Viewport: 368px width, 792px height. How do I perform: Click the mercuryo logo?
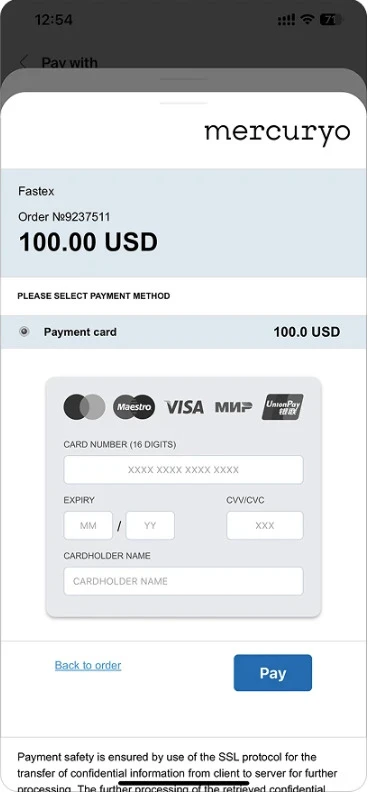click(277, 132)
